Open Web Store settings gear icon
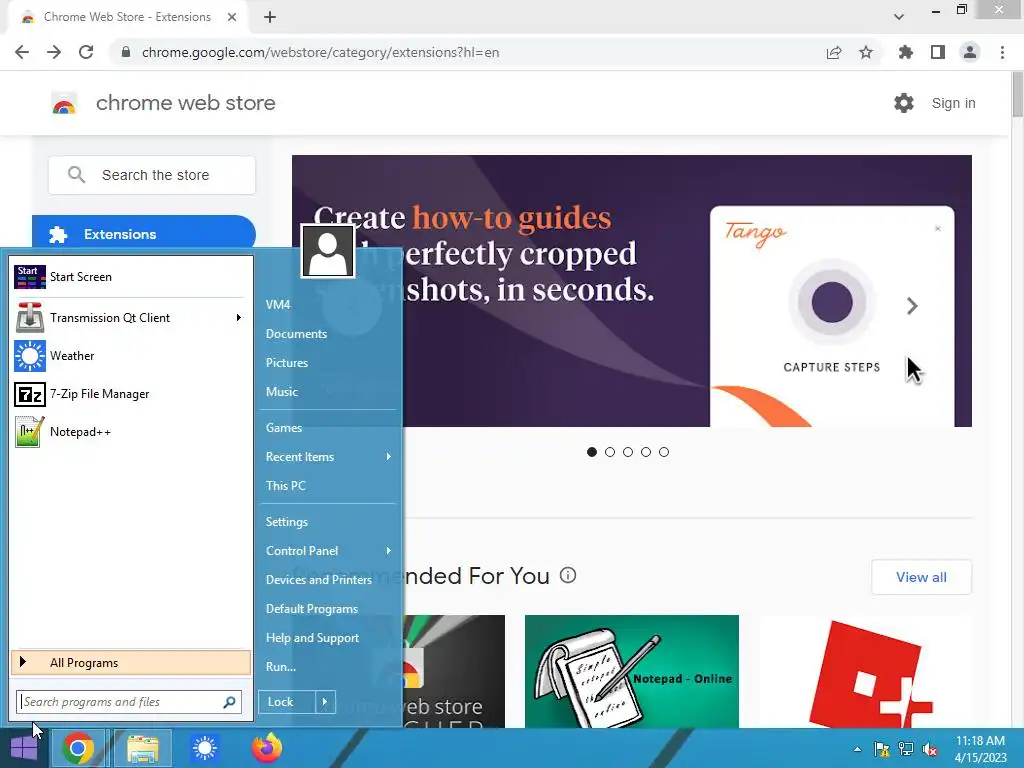Screen dimensions: 1024x768 tap(904, 103)
